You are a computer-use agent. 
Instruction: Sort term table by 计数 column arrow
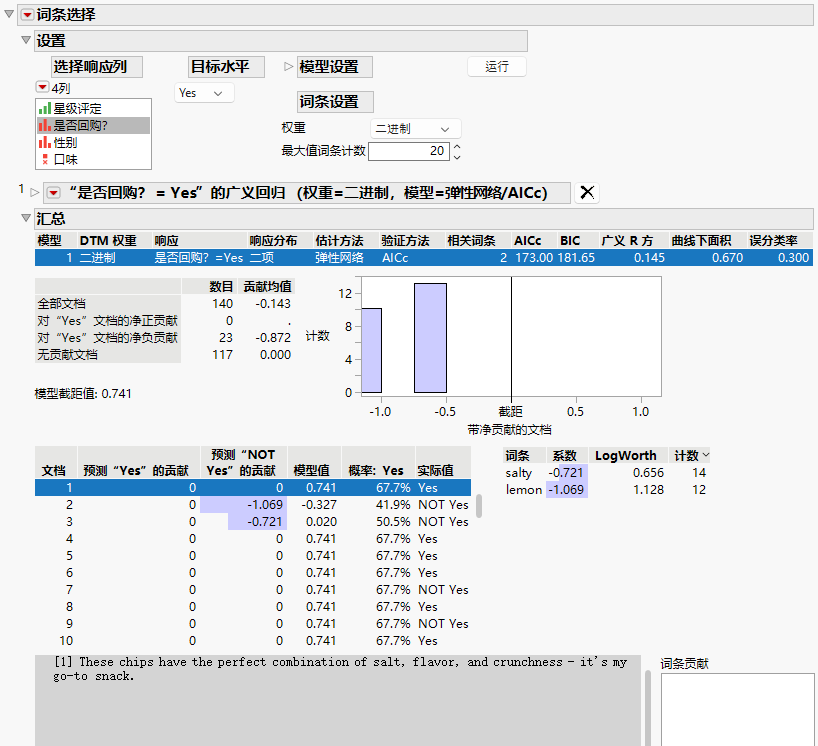click(706, 455)
